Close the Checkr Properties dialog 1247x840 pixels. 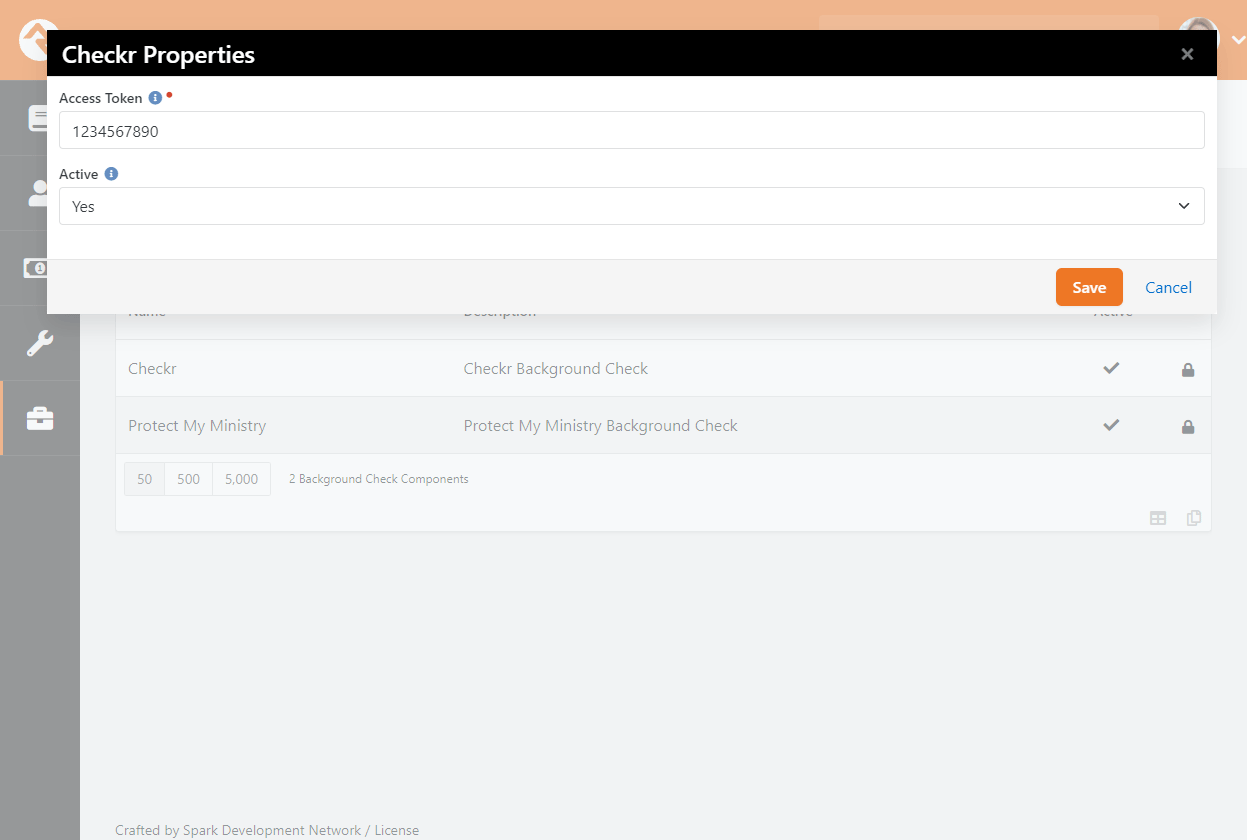(x=1187, y=54)
